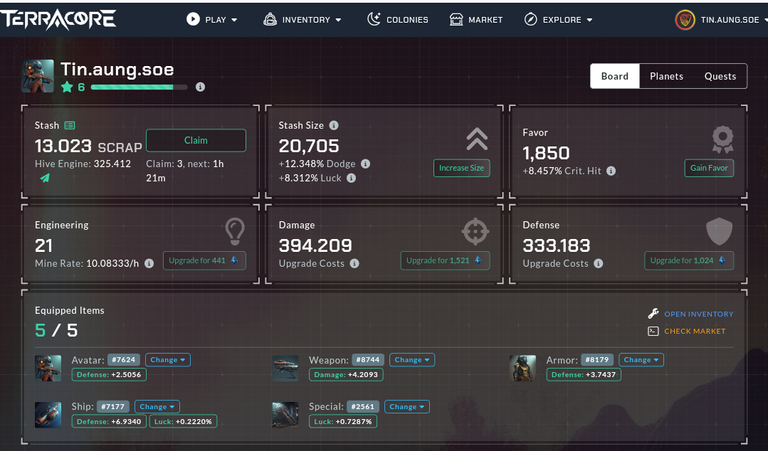Click the Stash Size info icon
This screenshot has height=451, width=768.
coord(334,125)
